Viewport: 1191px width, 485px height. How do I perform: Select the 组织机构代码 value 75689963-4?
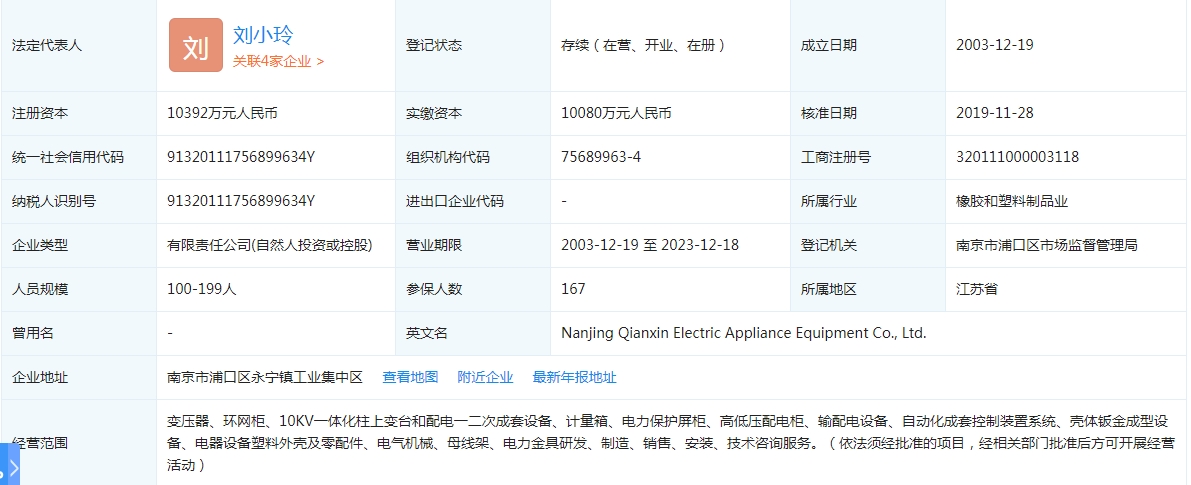tap(601, 157)
